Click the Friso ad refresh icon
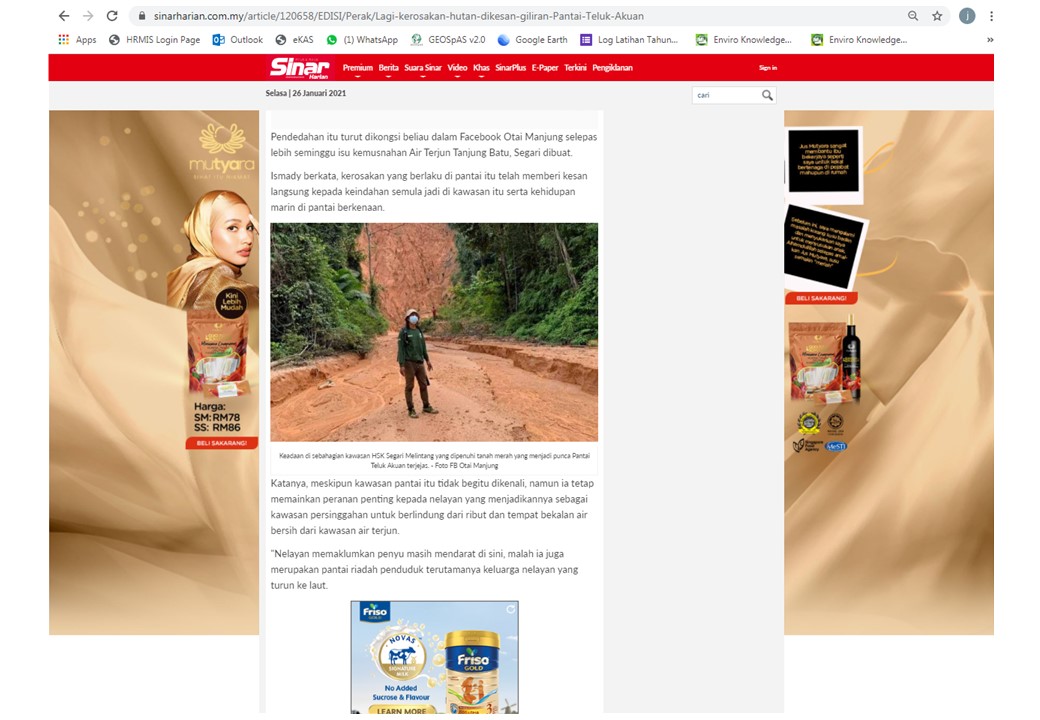Viewport: 1040px width, 720px height. 511,609
